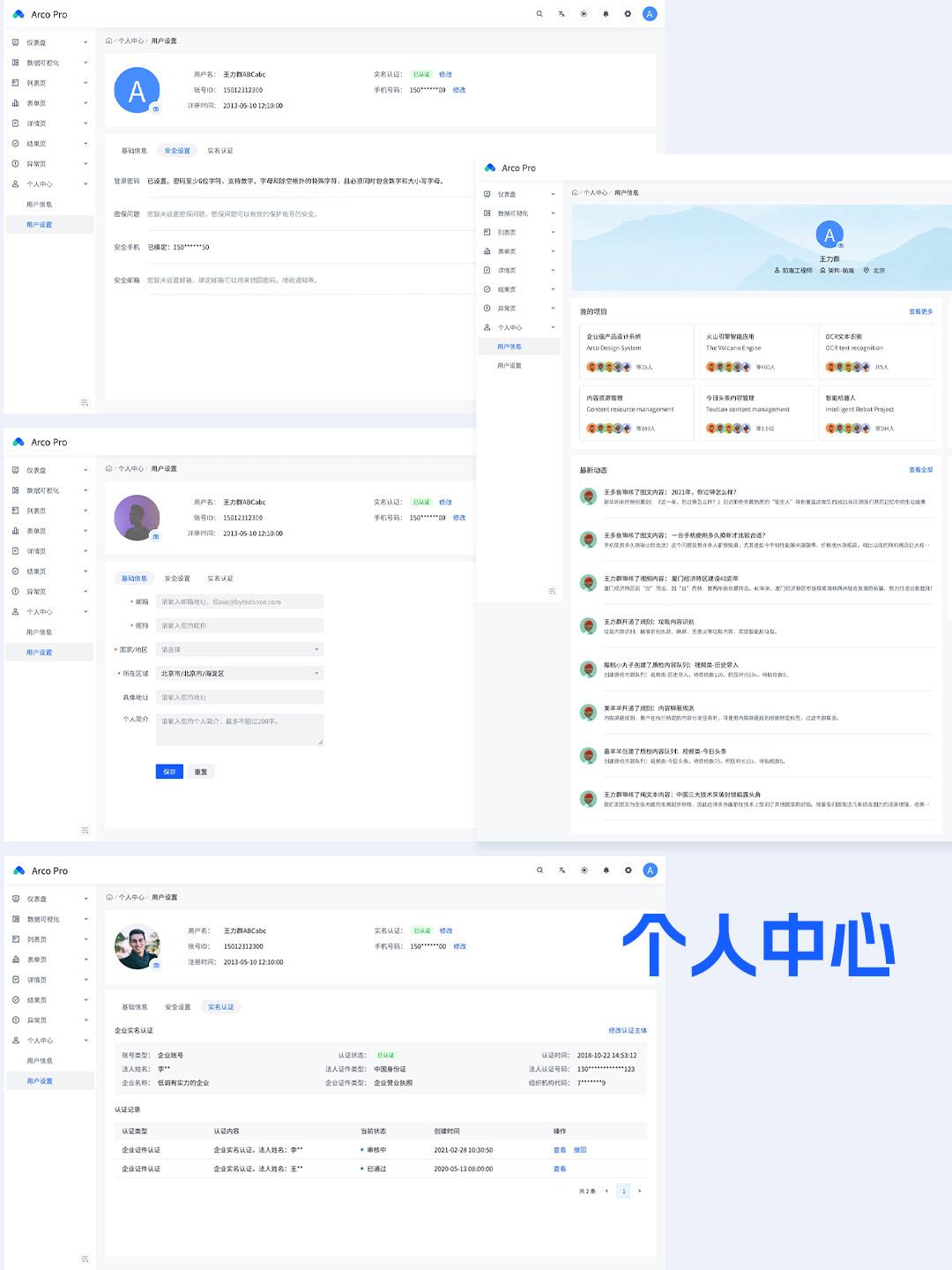
Task: Click language switch icon in bottom window header
Action: coord(562,870)
